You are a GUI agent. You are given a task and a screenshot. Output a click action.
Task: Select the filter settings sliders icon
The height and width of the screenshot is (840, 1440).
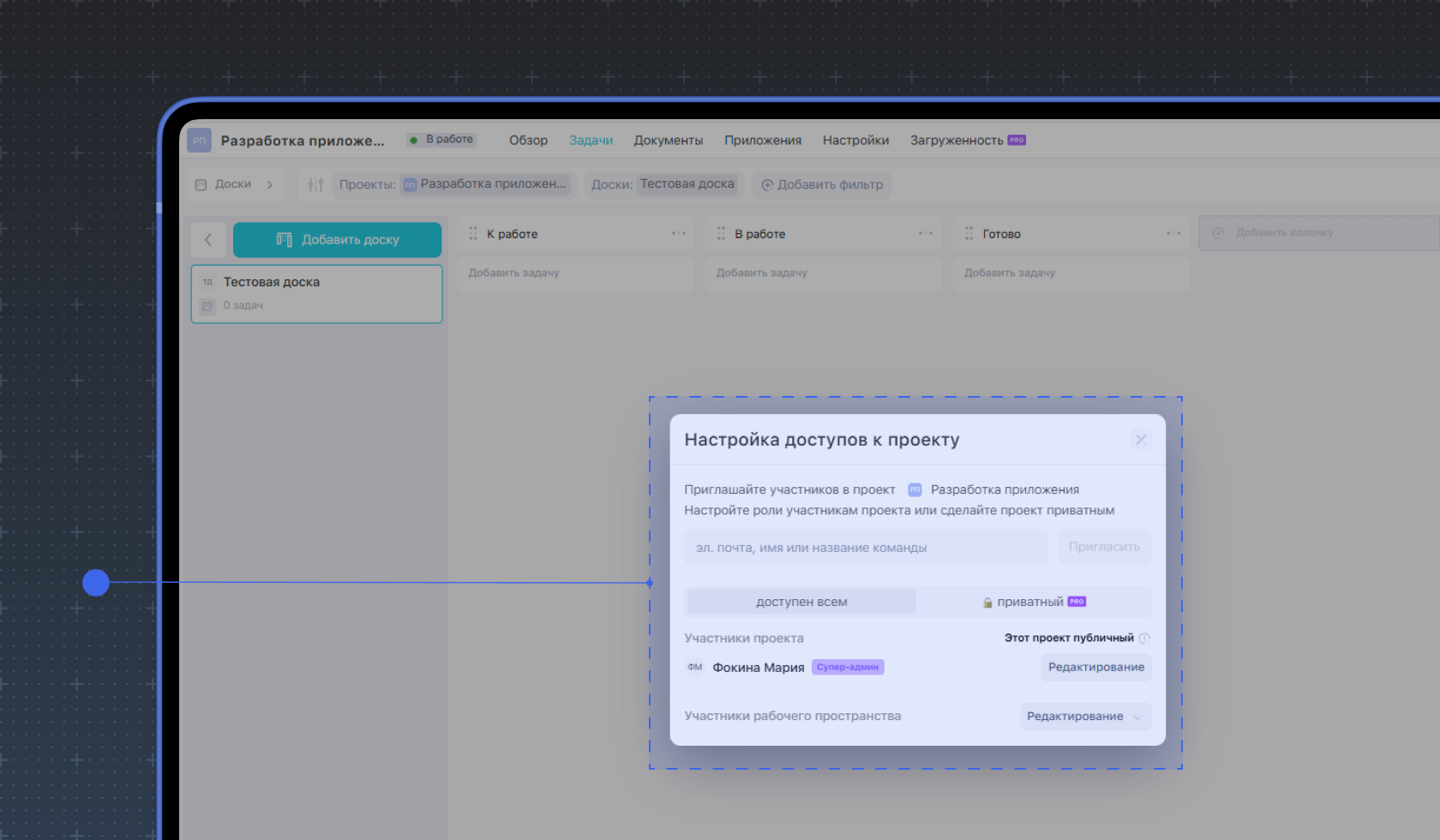tap(315, 183)
